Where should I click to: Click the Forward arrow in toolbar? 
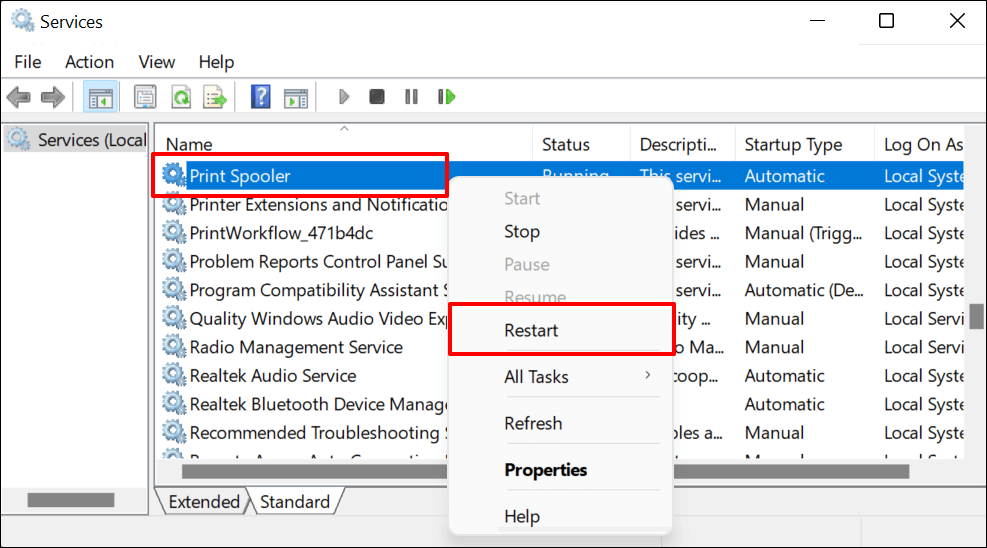[x=52, y=97]
